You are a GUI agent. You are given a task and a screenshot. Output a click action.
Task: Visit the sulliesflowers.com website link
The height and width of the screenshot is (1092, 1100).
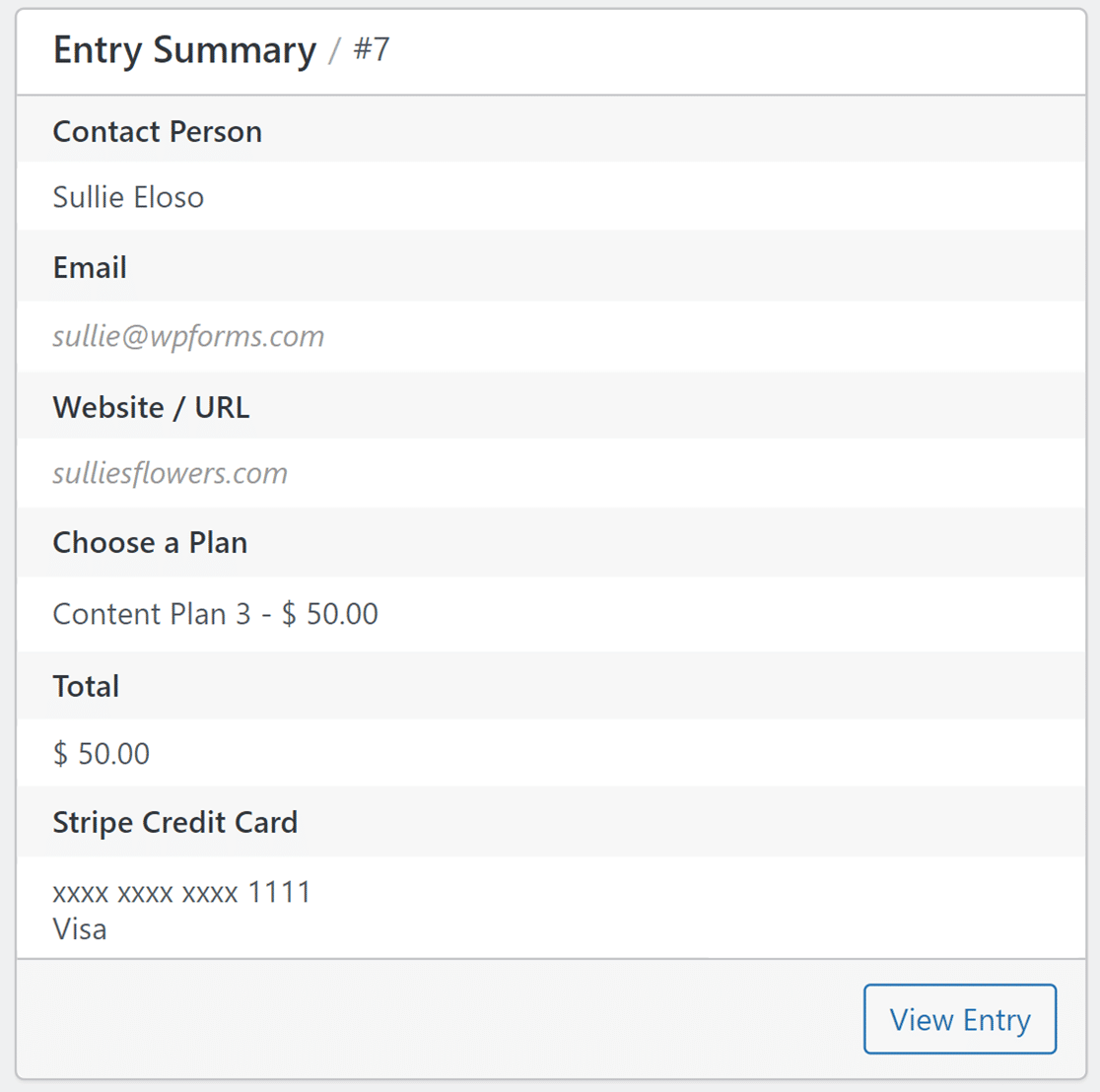coord(170,473)
